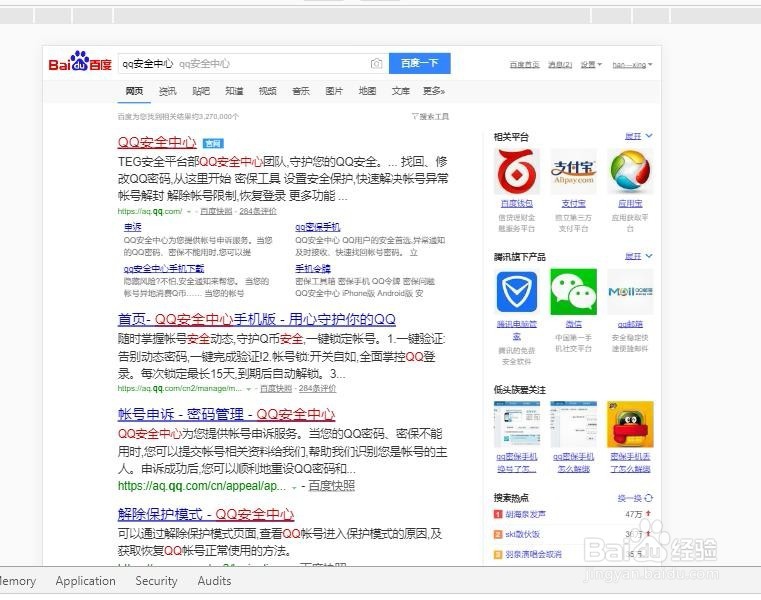Open the 音乐 tab
Viewport: 761px width, 600px height.
click(x=301, y=91)
